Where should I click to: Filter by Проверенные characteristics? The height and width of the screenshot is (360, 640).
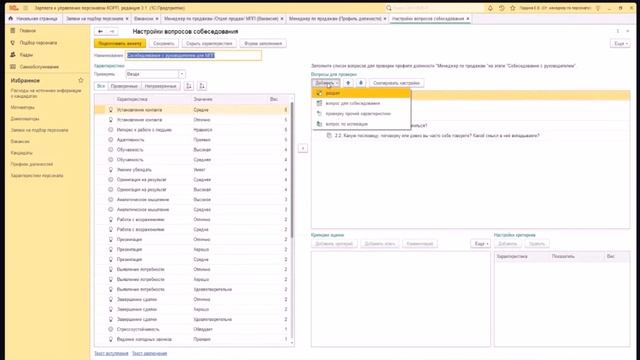(124, 86)
